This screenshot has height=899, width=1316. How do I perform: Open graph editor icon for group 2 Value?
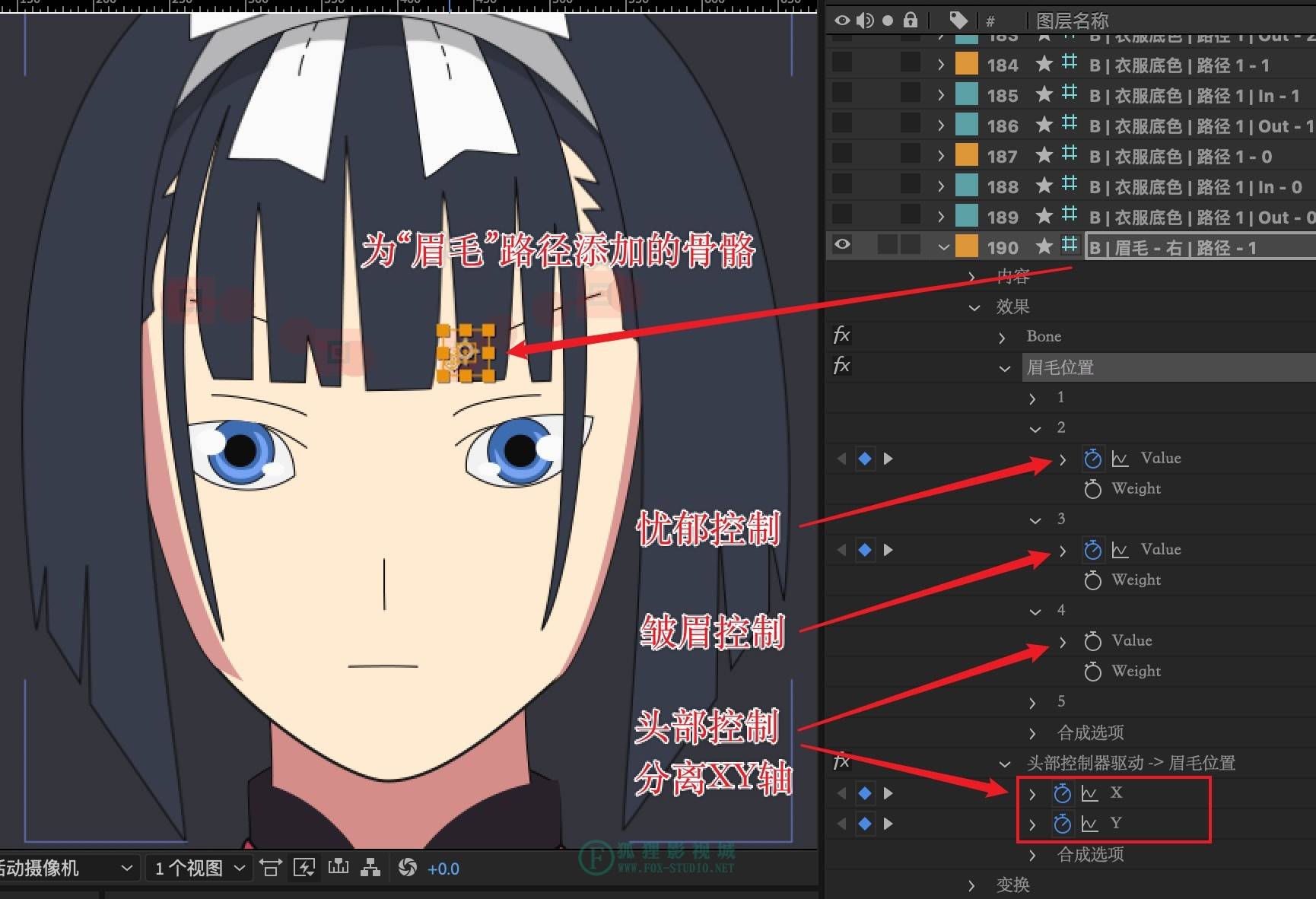pyautogui.click(x=1120, y=459)
